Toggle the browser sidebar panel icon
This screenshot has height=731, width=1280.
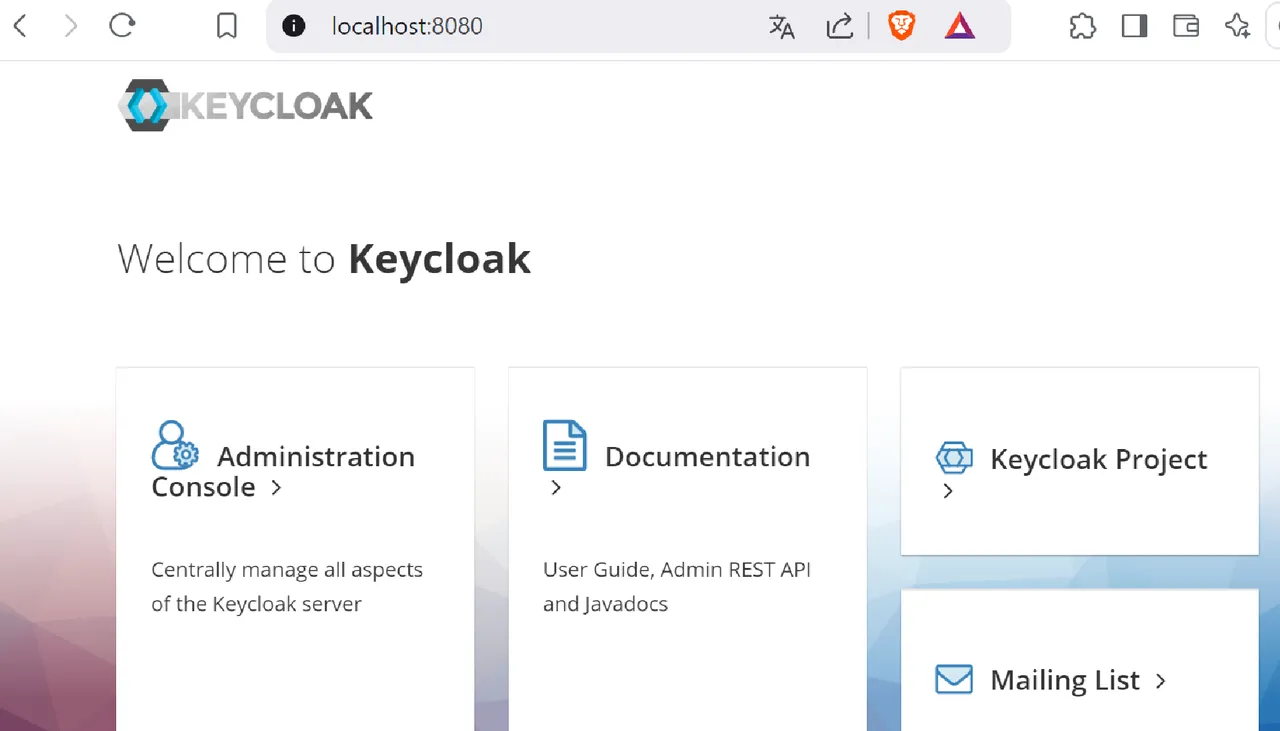point(1135,26)
